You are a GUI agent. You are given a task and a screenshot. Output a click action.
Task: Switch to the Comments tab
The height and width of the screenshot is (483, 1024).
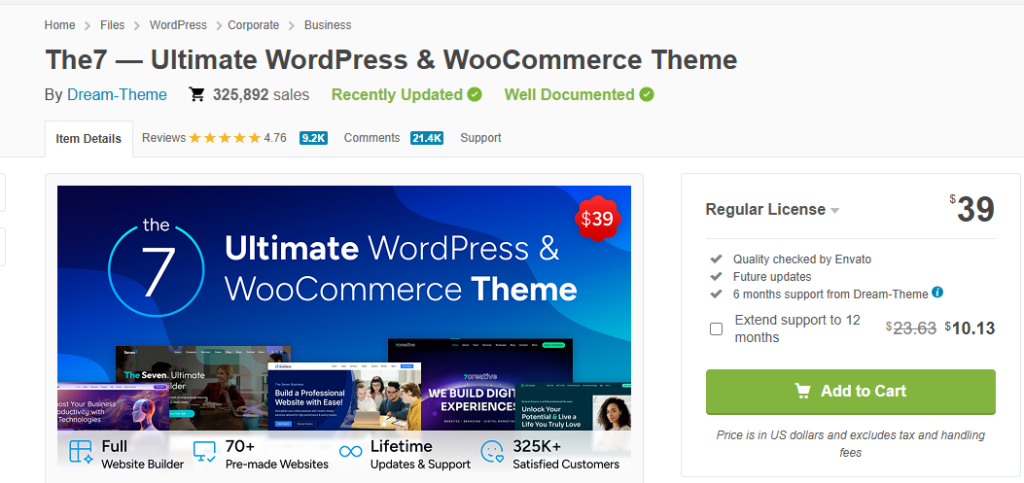tap(372, 138)
